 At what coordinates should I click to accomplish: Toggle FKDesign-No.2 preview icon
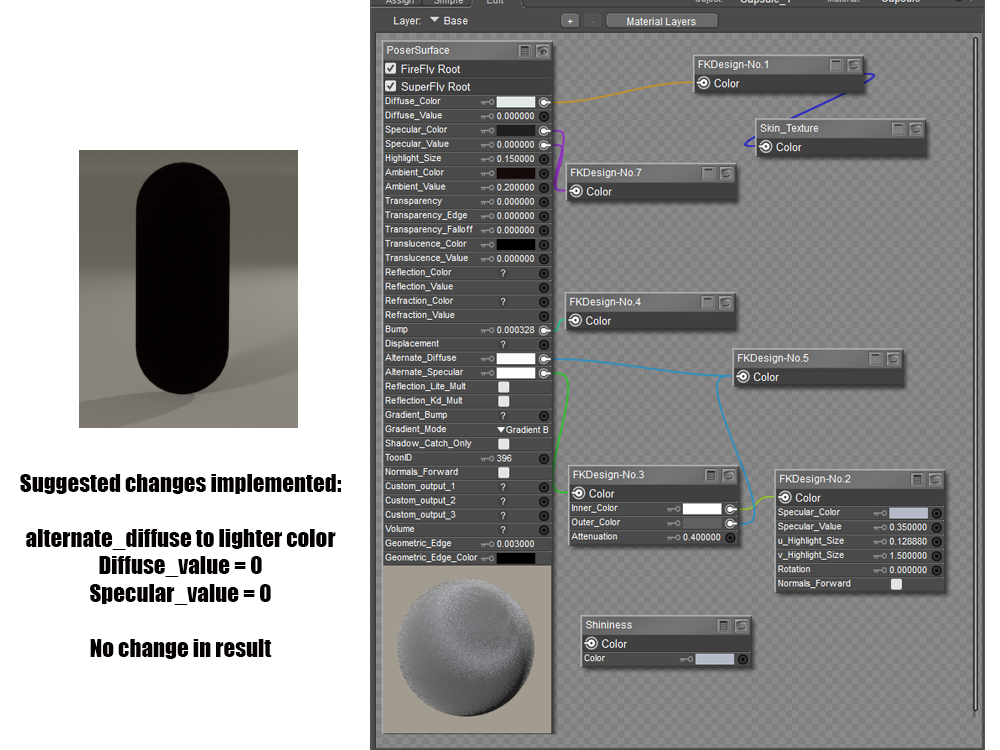(x=935, y=479)
